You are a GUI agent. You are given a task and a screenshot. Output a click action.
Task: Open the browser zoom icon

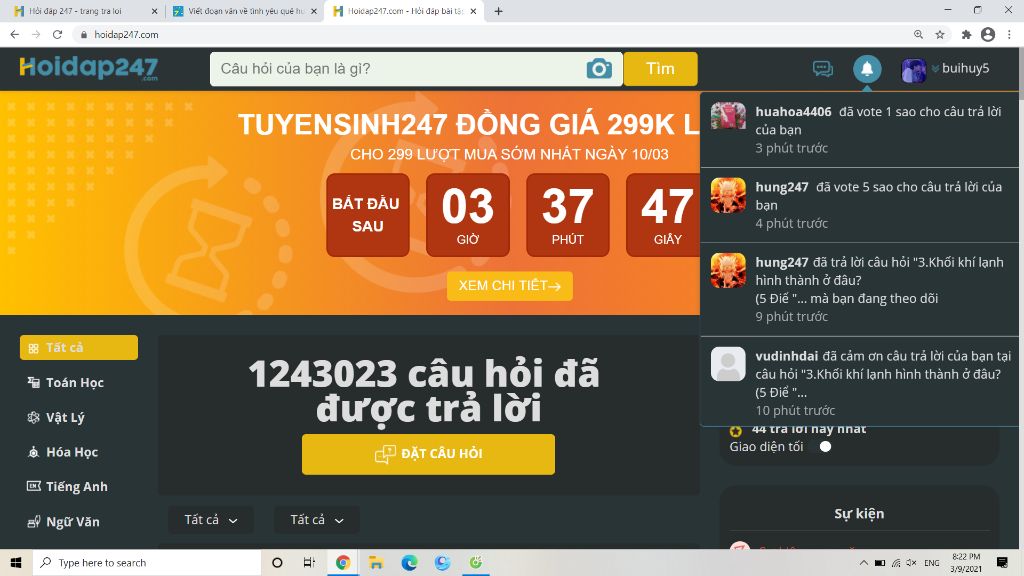click(x=918, y=35)
